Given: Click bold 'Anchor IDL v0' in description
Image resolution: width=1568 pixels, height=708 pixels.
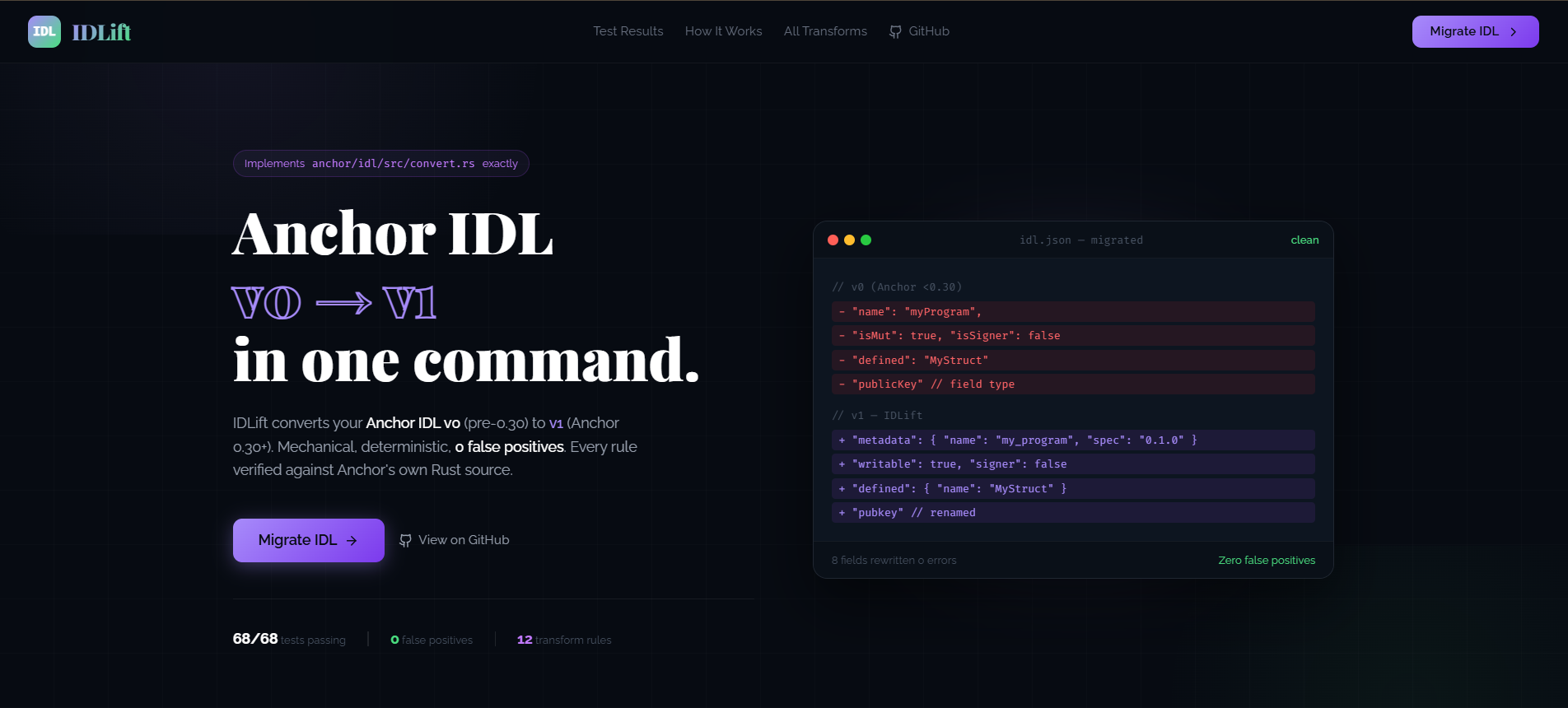Looking at the screenshot, I should (x=413, y=423).
